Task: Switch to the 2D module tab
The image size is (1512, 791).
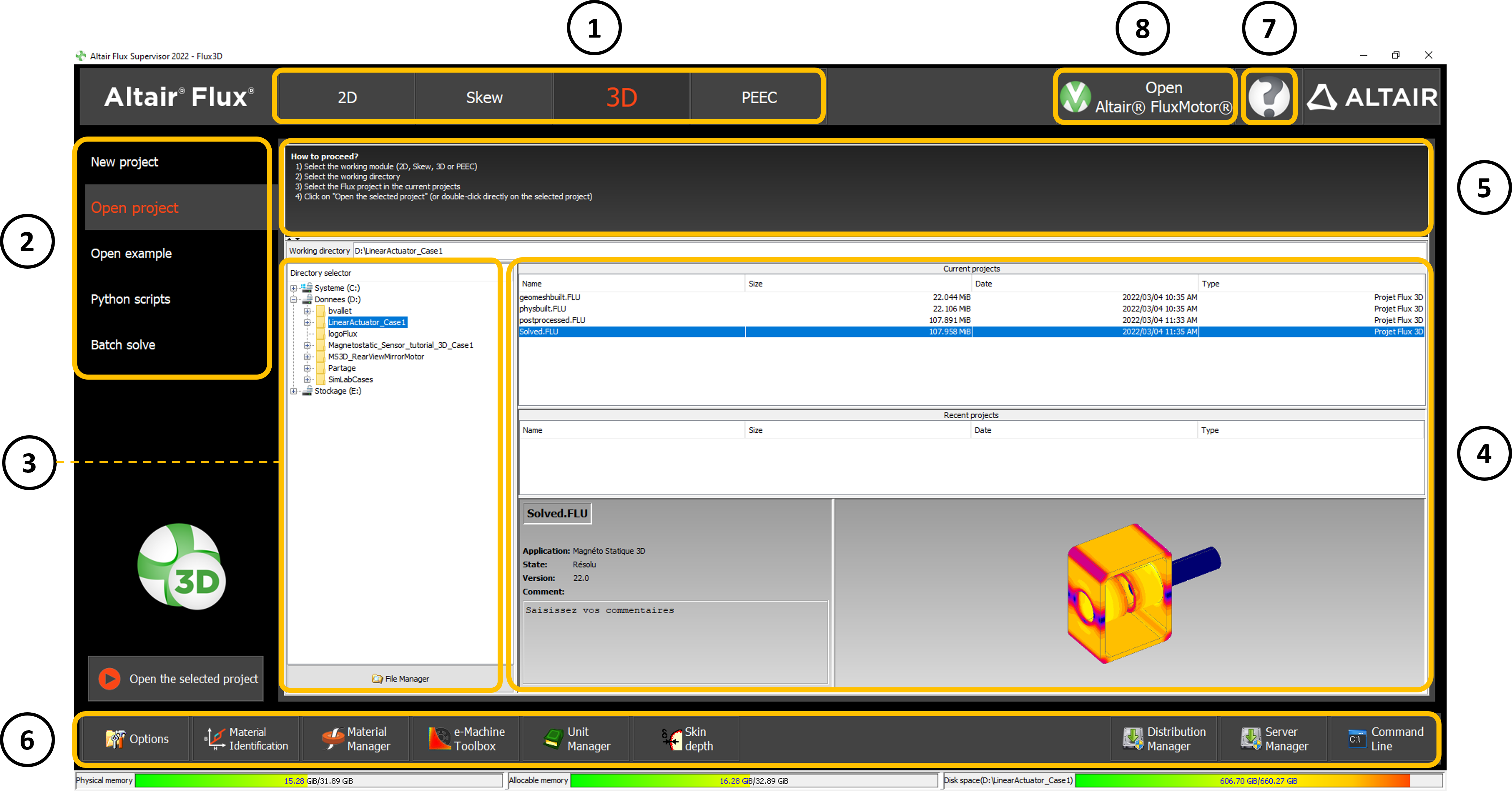Action: click(347, 97)
